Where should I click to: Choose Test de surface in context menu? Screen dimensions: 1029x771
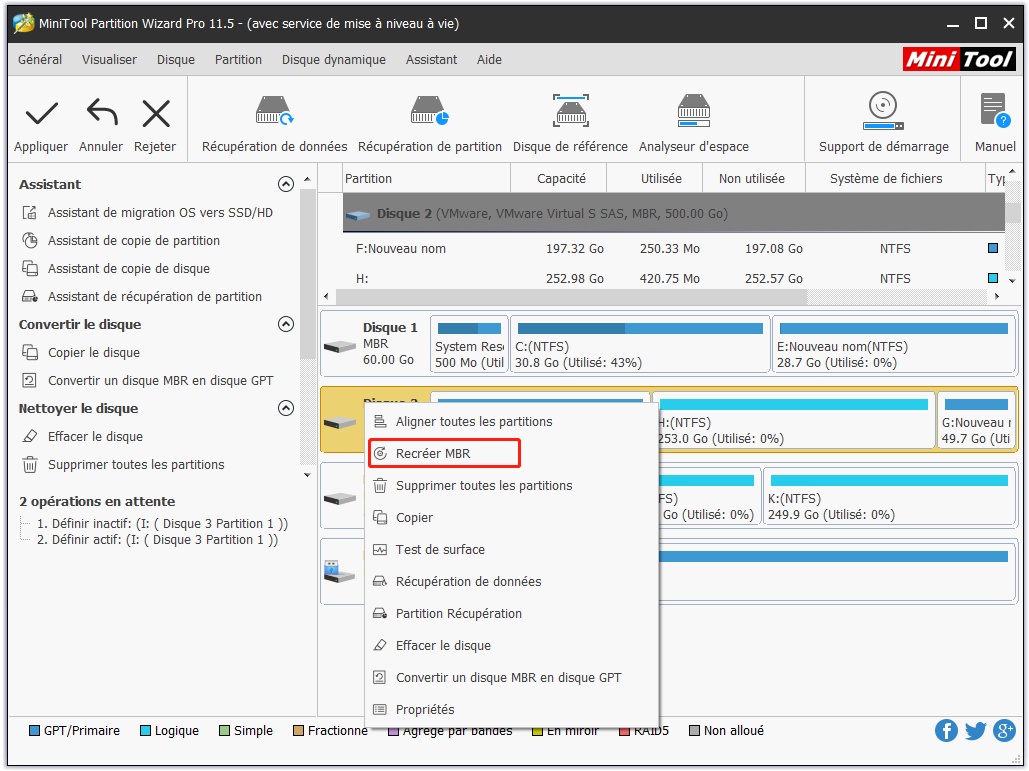512,550
